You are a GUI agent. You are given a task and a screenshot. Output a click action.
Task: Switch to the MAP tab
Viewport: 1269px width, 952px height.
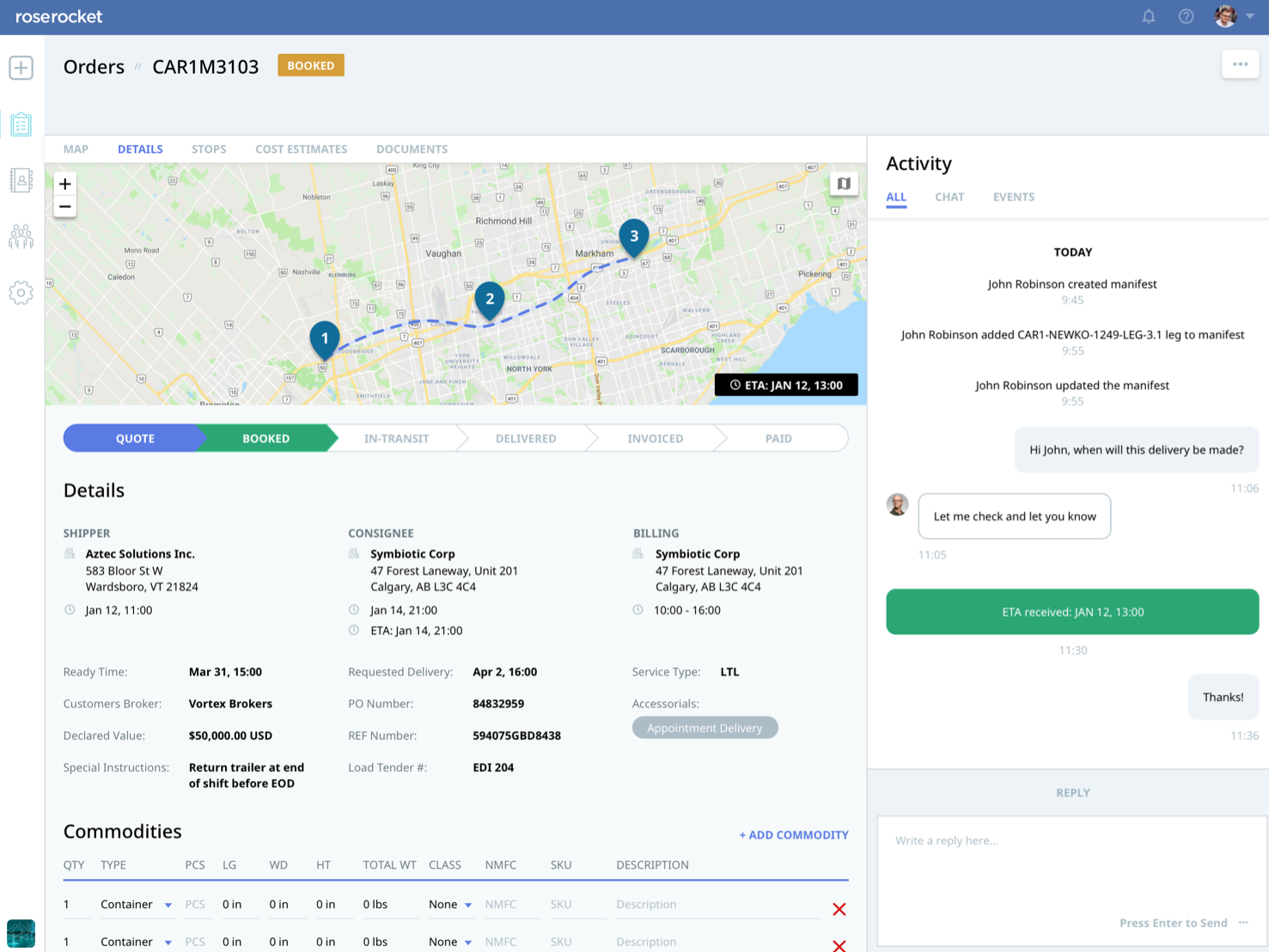click(76, 149)
